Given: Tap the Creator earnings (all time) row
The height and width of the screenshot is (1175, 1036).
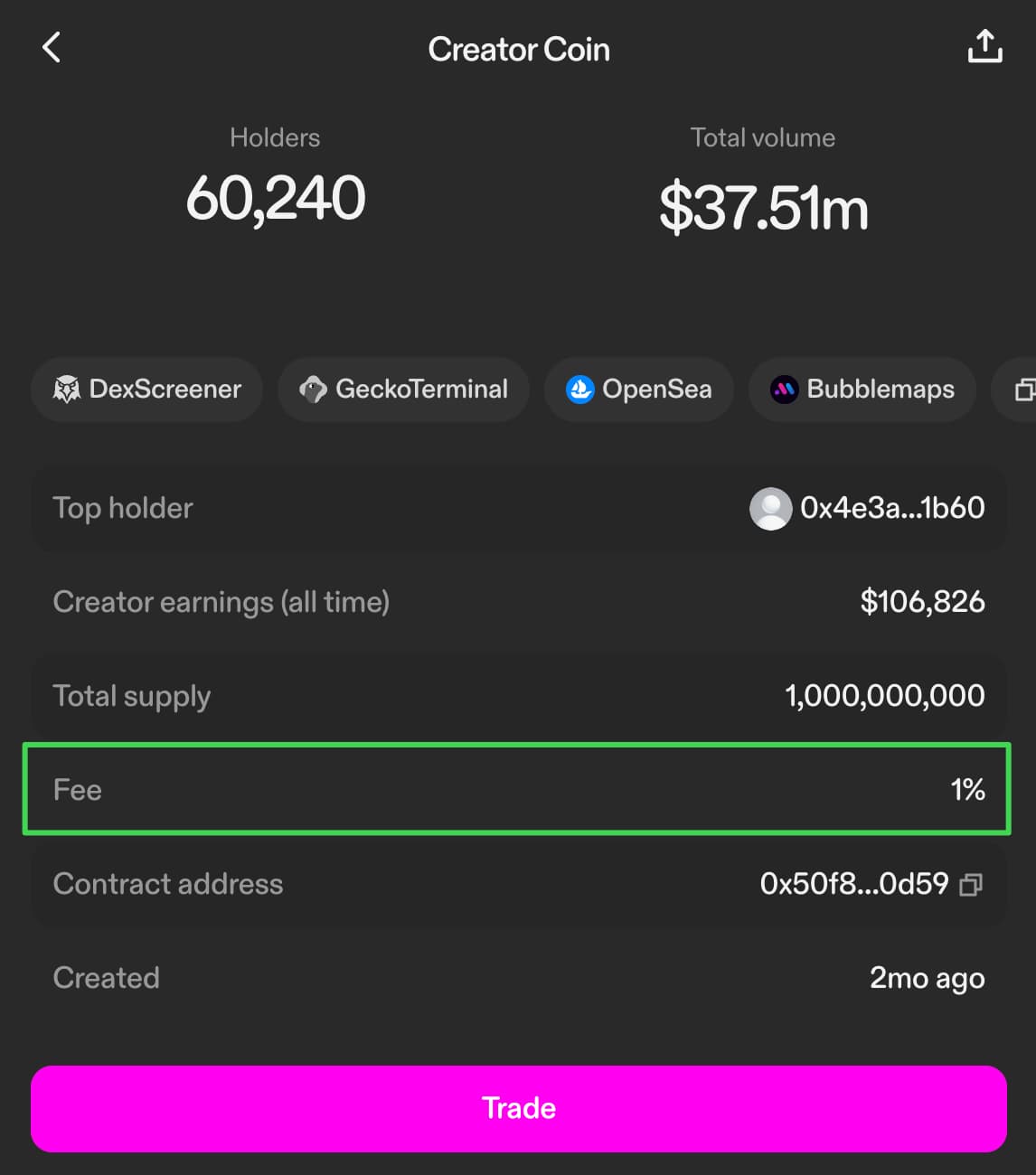Looking at the screenshot, I should 517,602.
